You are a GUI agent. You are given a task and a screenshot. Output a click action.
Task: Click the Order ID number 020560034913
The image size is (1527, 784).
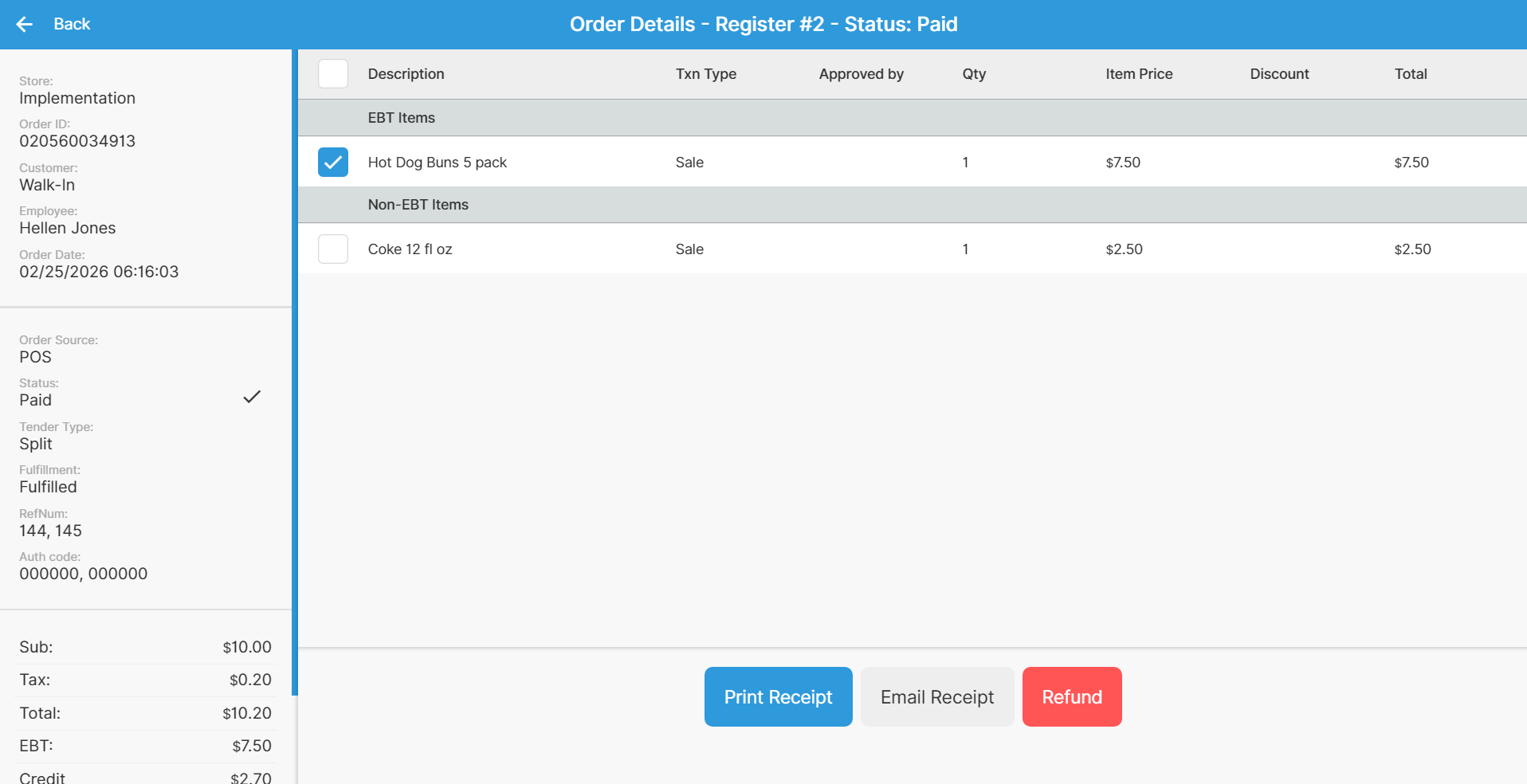click(x=77, y=141)
